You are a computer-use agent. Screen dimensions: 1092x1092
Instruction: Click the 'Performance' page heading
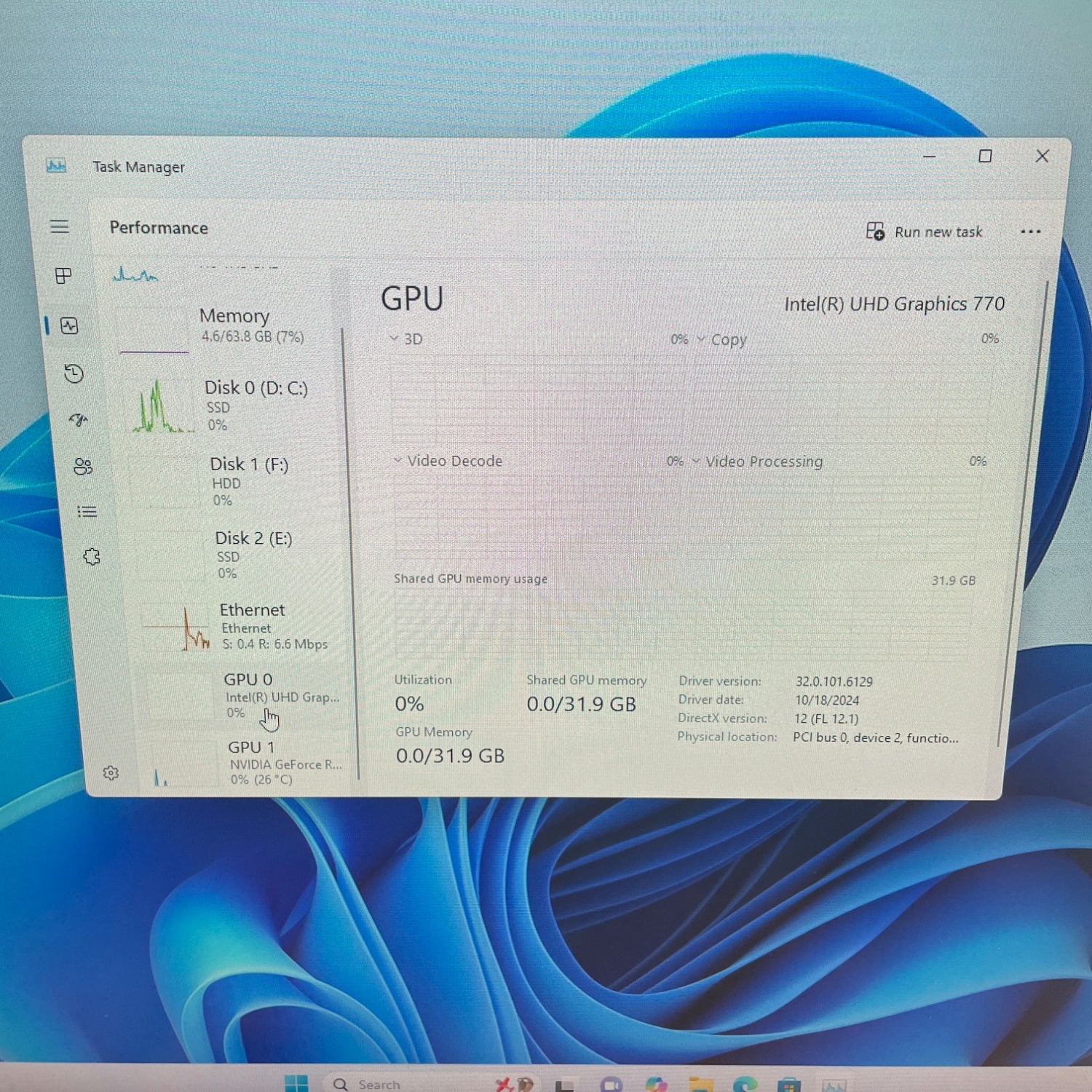[x=159, y=228]
